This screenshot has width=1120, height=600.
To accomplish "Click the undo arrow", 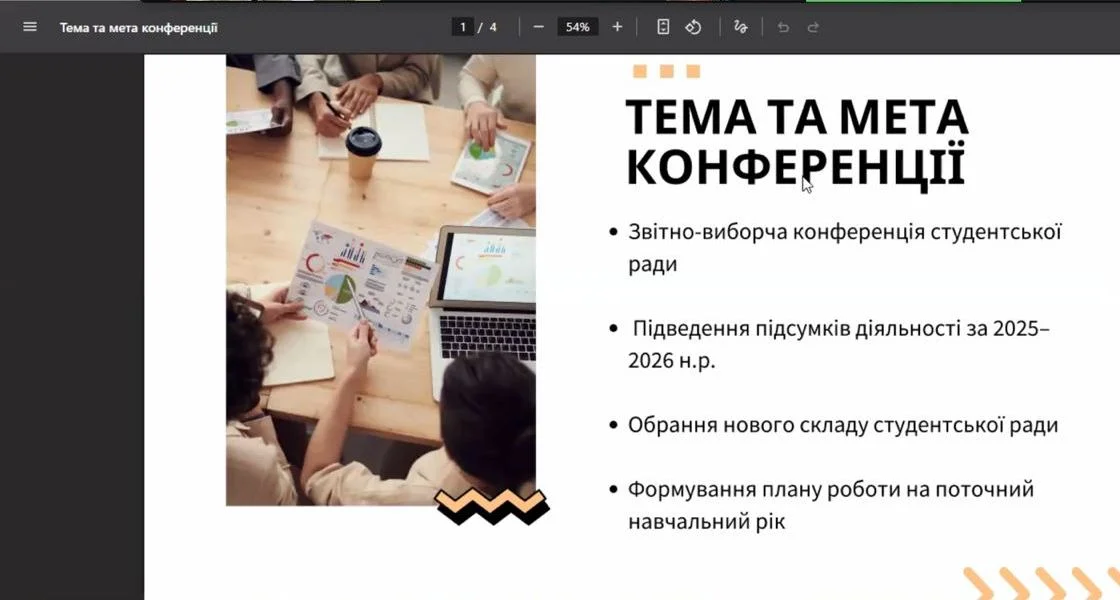I will (783, 27).
